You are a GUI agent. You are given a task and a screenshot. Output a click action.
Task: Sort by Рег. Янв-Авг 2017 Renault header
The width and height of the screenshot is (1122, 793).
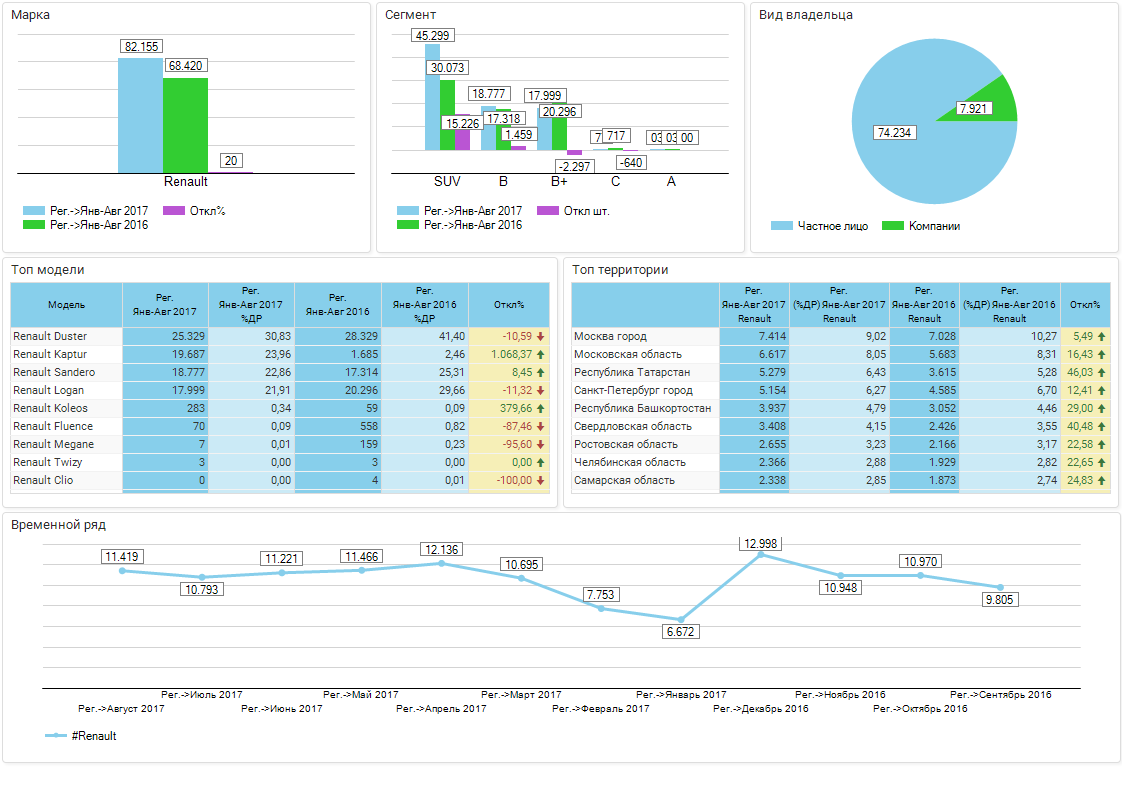(x=754, y=305)
